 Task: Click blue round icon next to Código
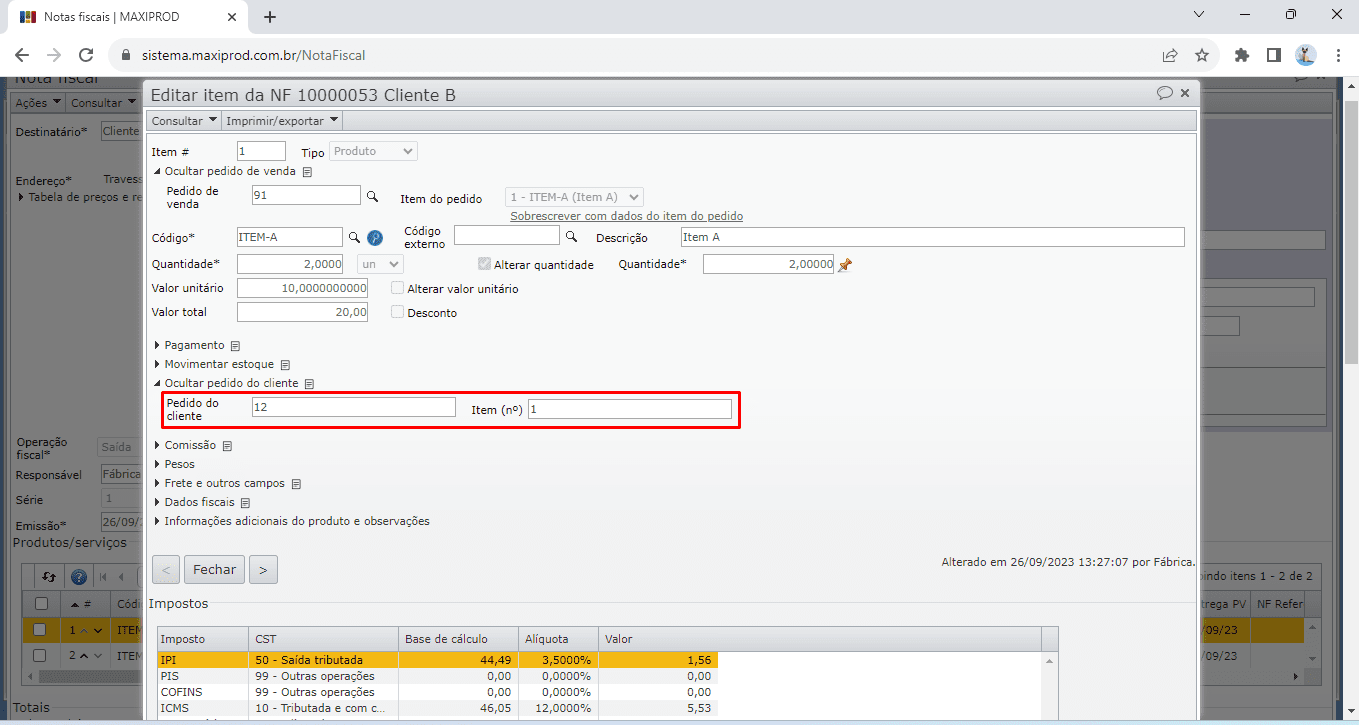375,238
